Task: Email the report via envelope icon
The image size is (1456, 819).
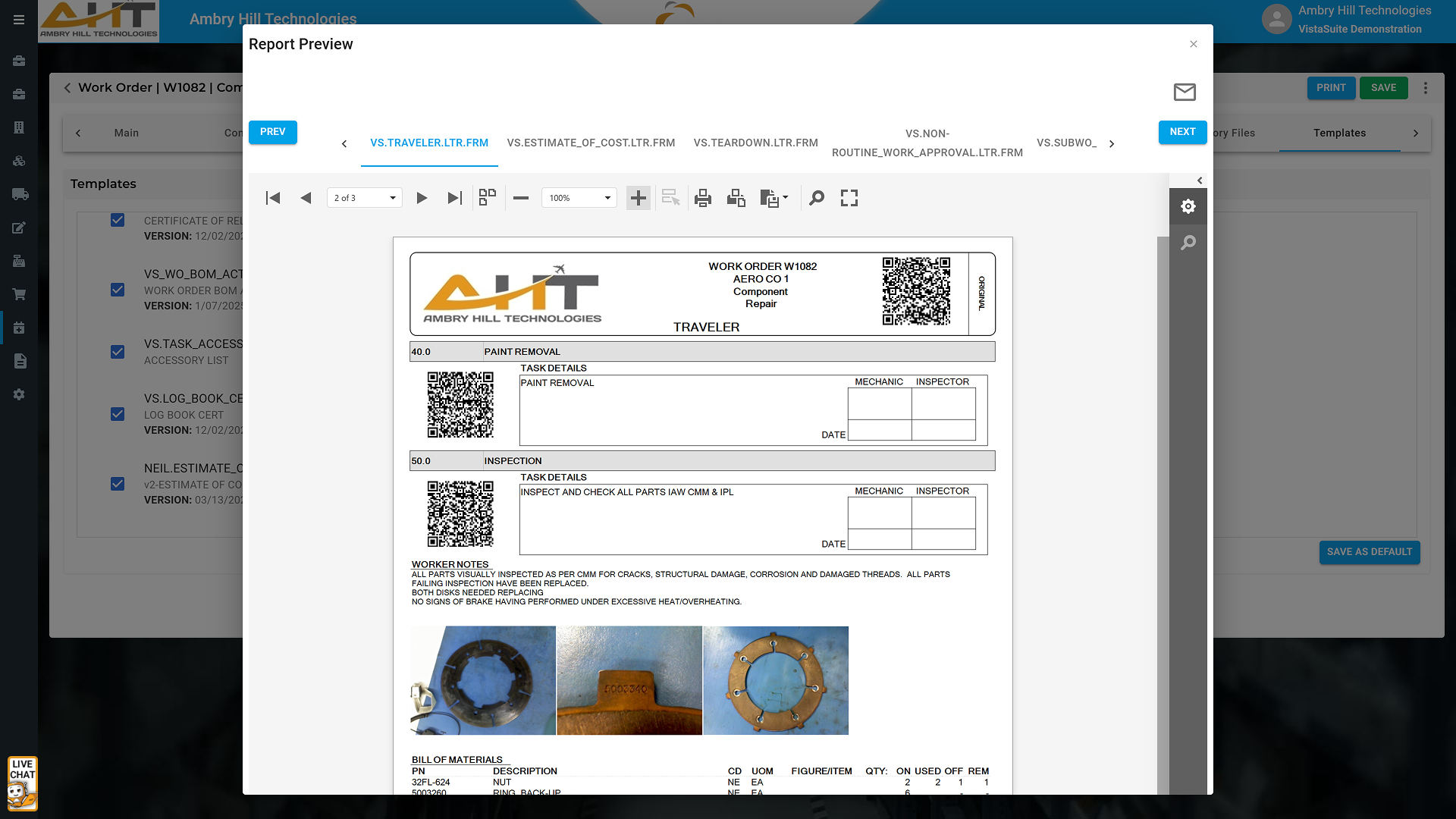Action: point(1185,92)
